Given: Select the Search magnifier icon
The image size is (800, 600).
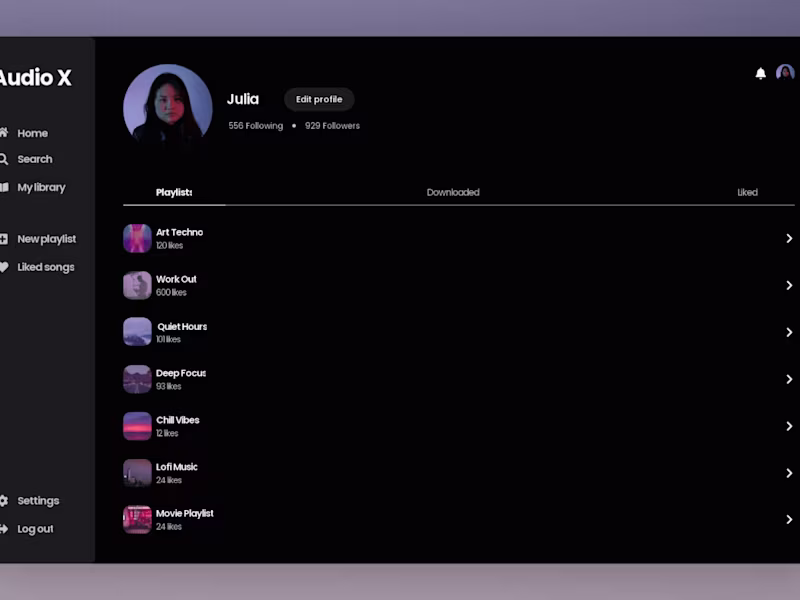Looking at the screenshot, I should [x=4, y=159].
